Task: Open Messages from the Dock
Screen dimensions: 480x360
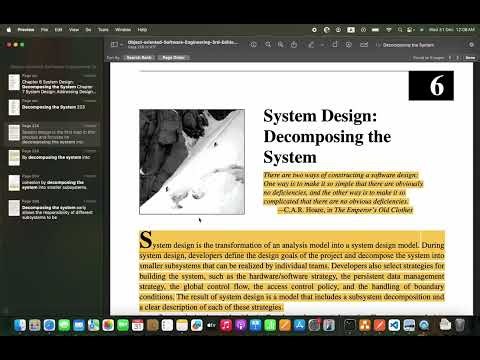Action: pos(64,325)
